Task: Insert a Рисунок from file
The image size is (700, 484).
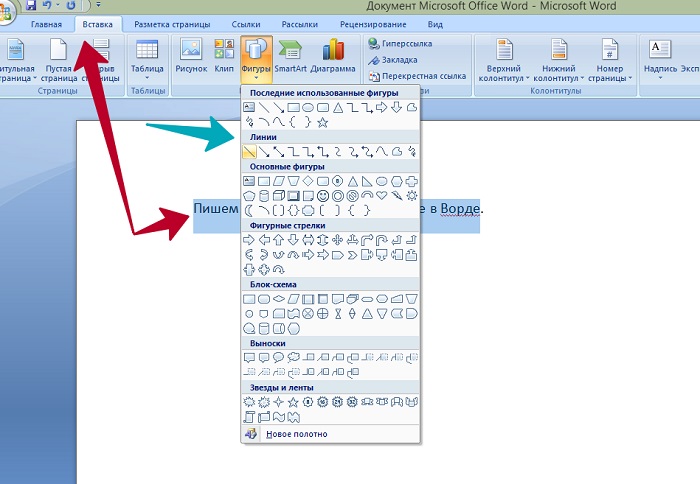Action: tap(191, 56)
